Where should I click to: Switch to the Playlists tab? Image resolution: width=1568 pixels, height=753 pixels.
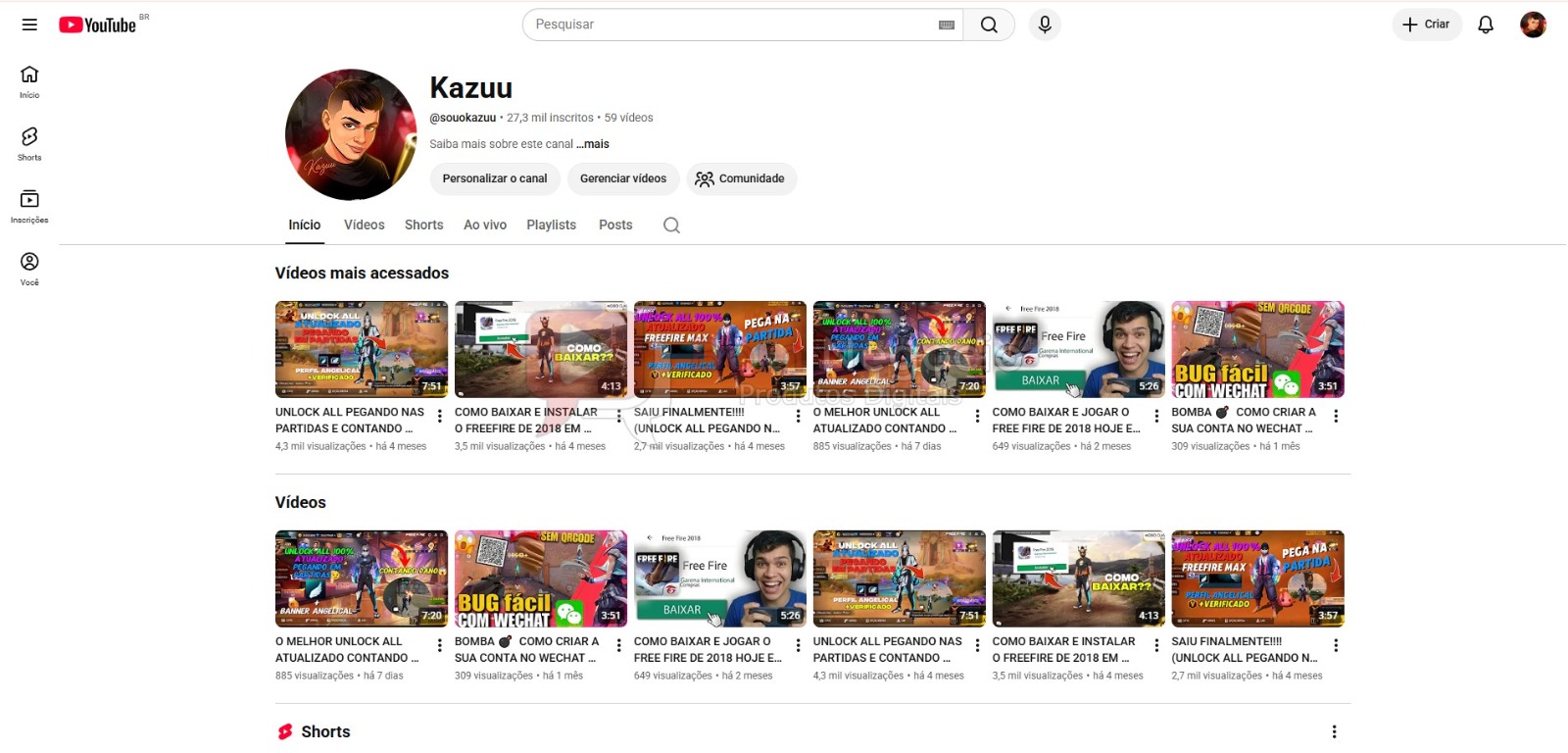click(552, 225)
